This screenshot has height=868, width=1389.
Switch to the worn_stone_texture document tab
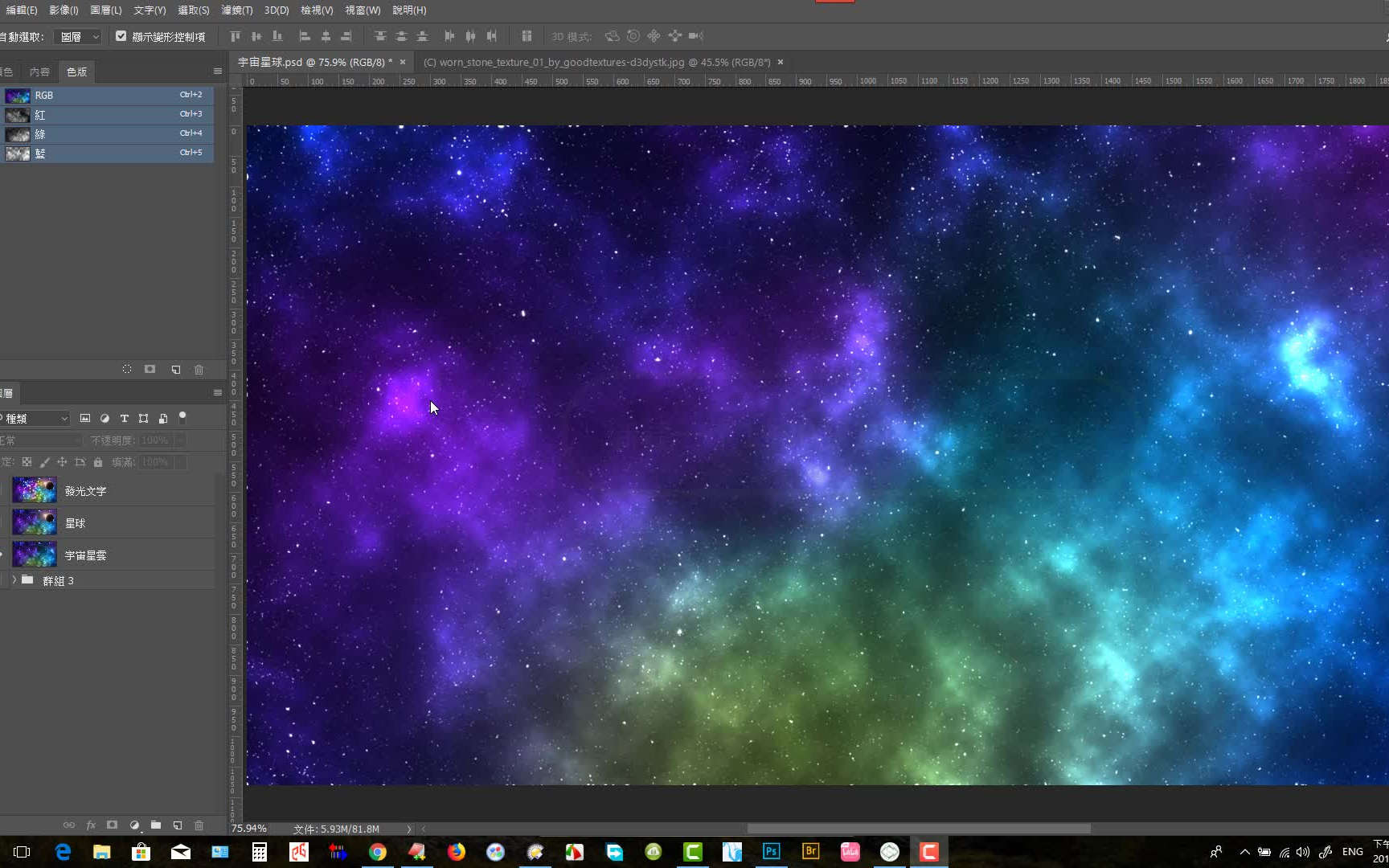599,62
